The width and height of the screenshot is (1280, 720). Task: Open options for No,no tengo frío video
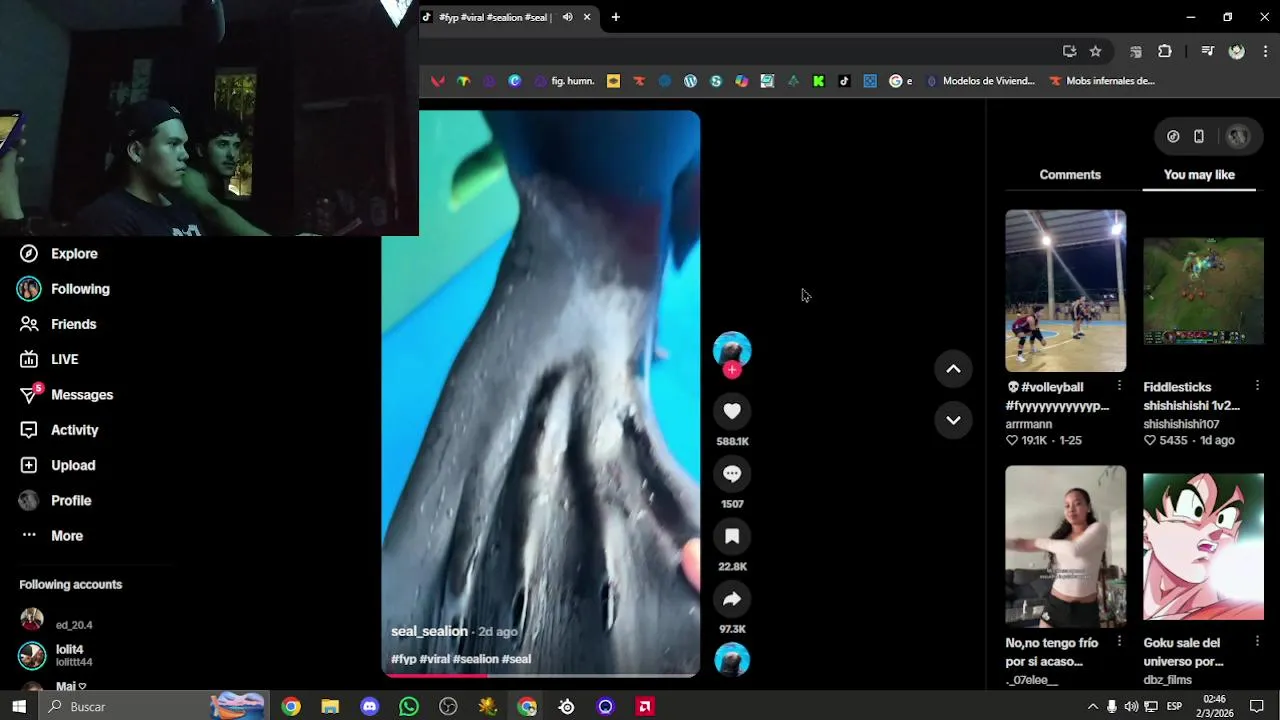click(1119, 642)
